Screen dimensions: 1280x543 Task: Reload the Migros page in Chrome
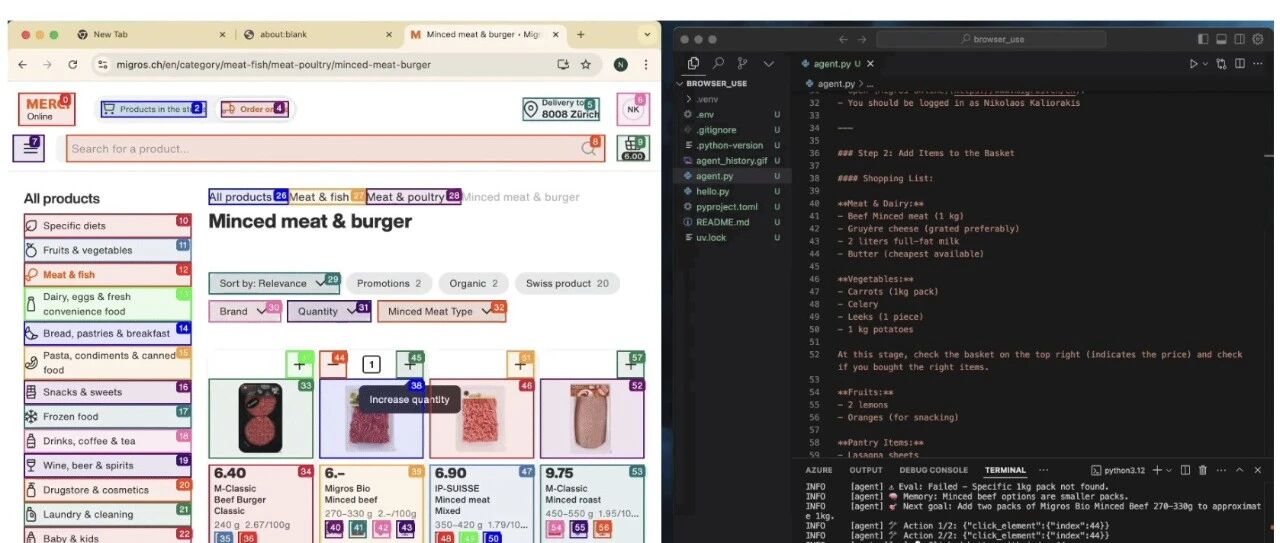73,64
